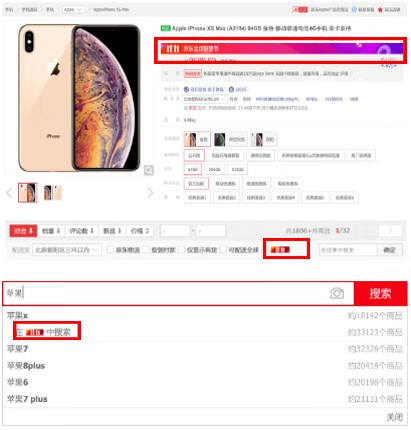Expand the Apple breadcrumb dropdown
Image resolution: width=411 pixels, height=430 pixels.
(73, 10)
